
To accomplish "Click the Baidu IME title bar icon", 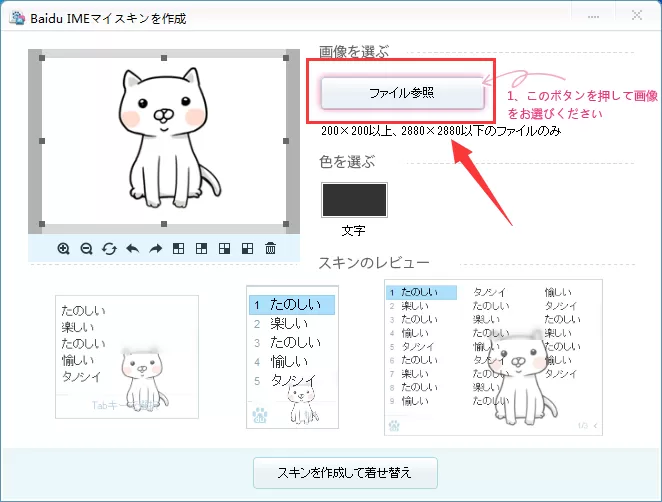I will tap(17, 18).
